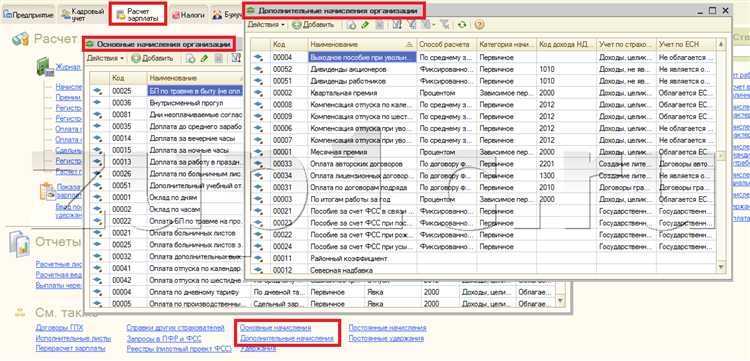Image resolution: width=750 pixels, height=361 pixels.
Task: Edit pencil icon in Основные начисления toolbar
Action: (204, 59)
